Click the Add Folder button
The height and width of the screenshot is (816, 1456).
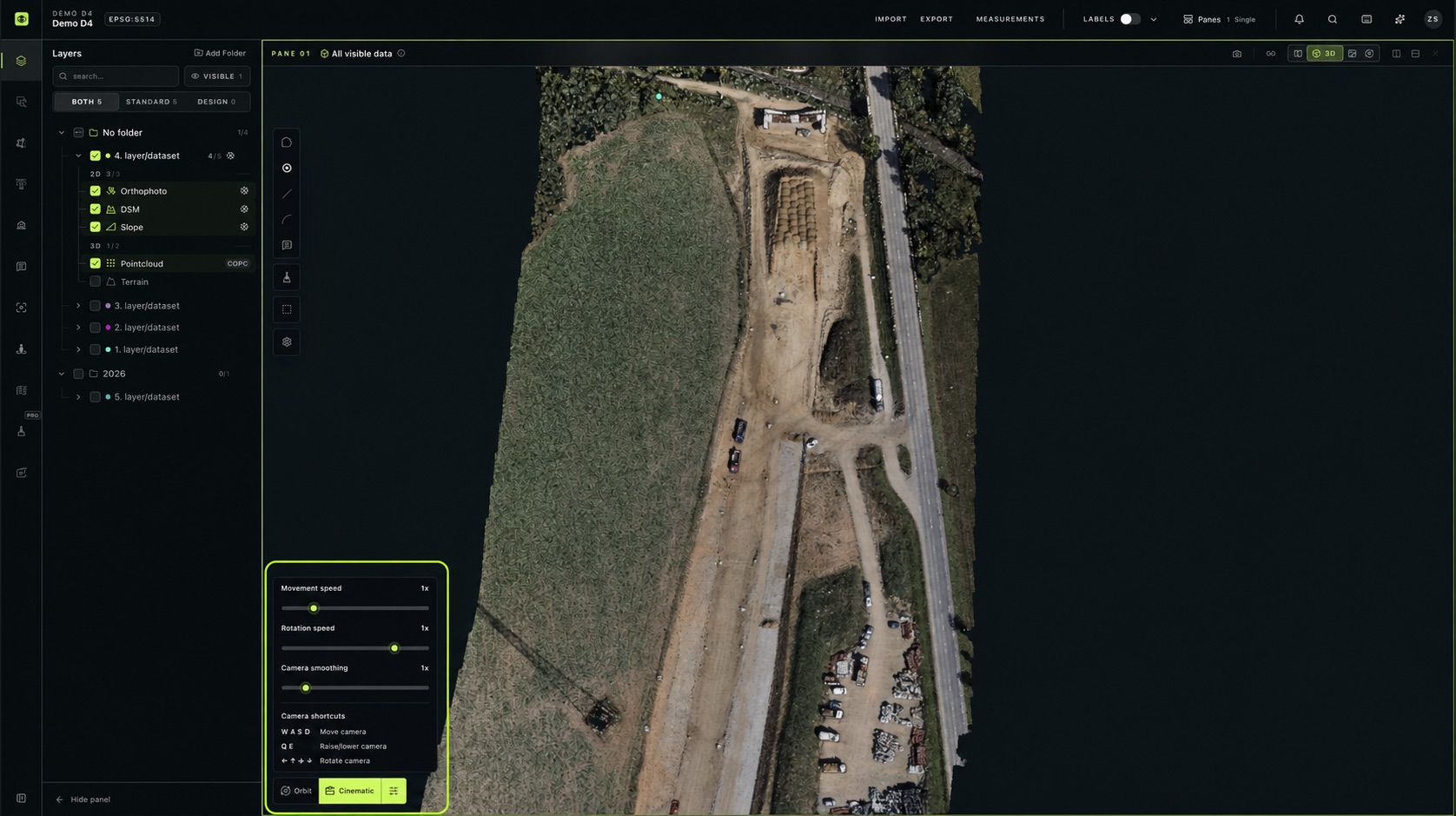(x=220, y=53)
